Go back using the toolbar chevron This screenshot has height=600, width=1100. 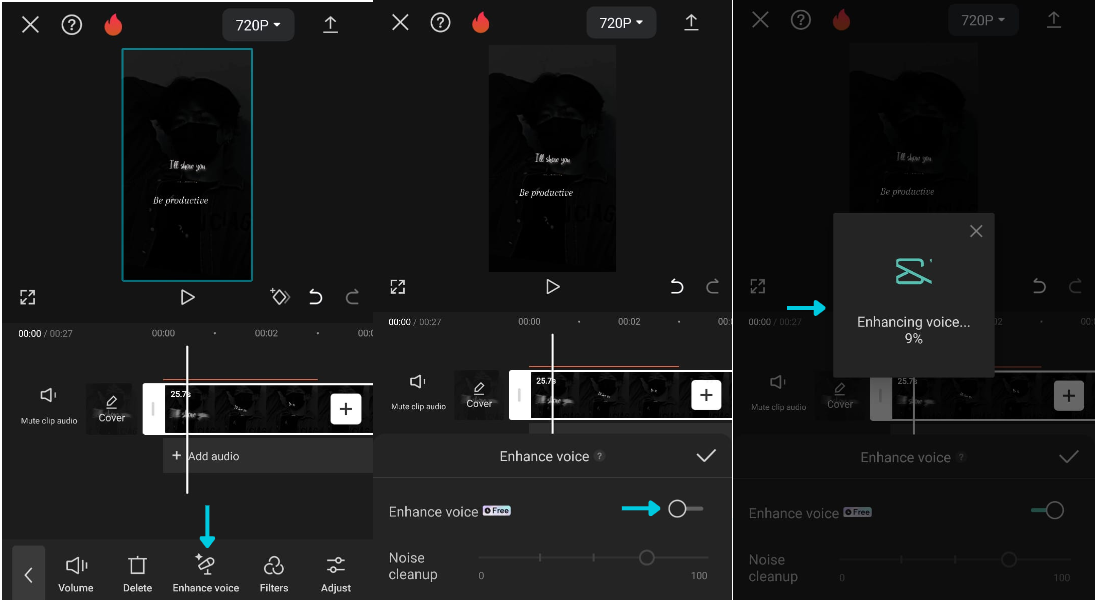pyautogui.click(x=29, y=575)
